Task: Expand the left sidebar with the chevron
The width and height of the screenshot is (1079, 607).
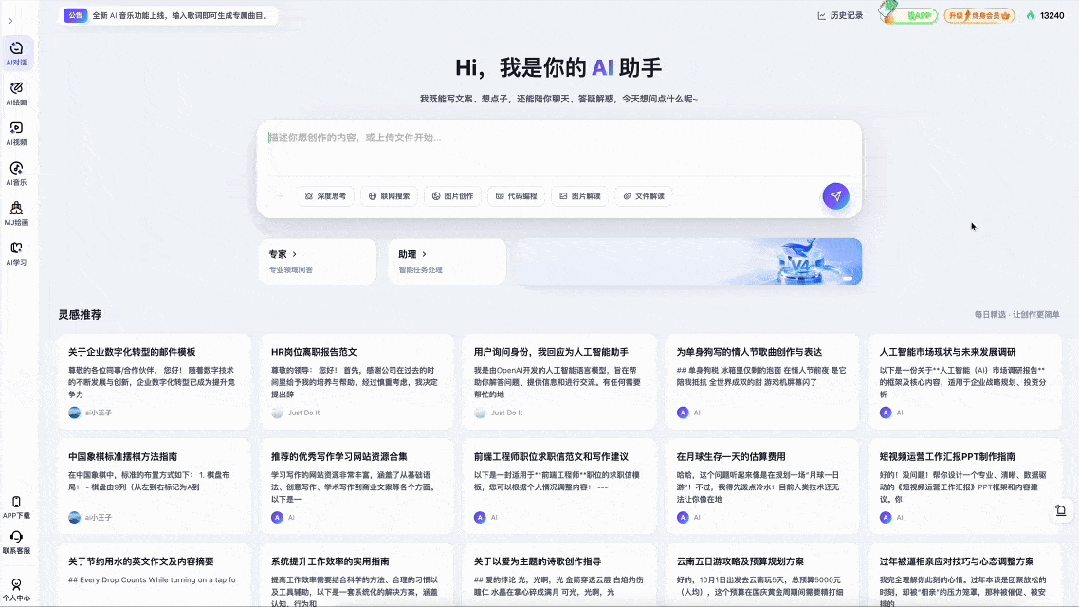Action: (10, 21)
